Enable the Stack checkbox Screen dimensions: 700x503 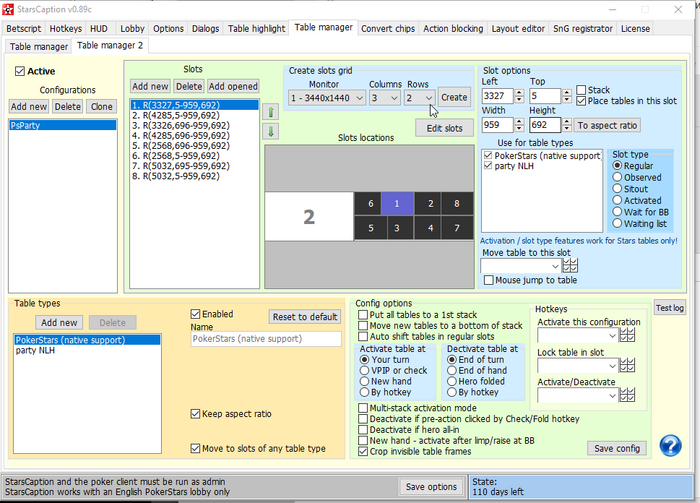pos(582,90)
